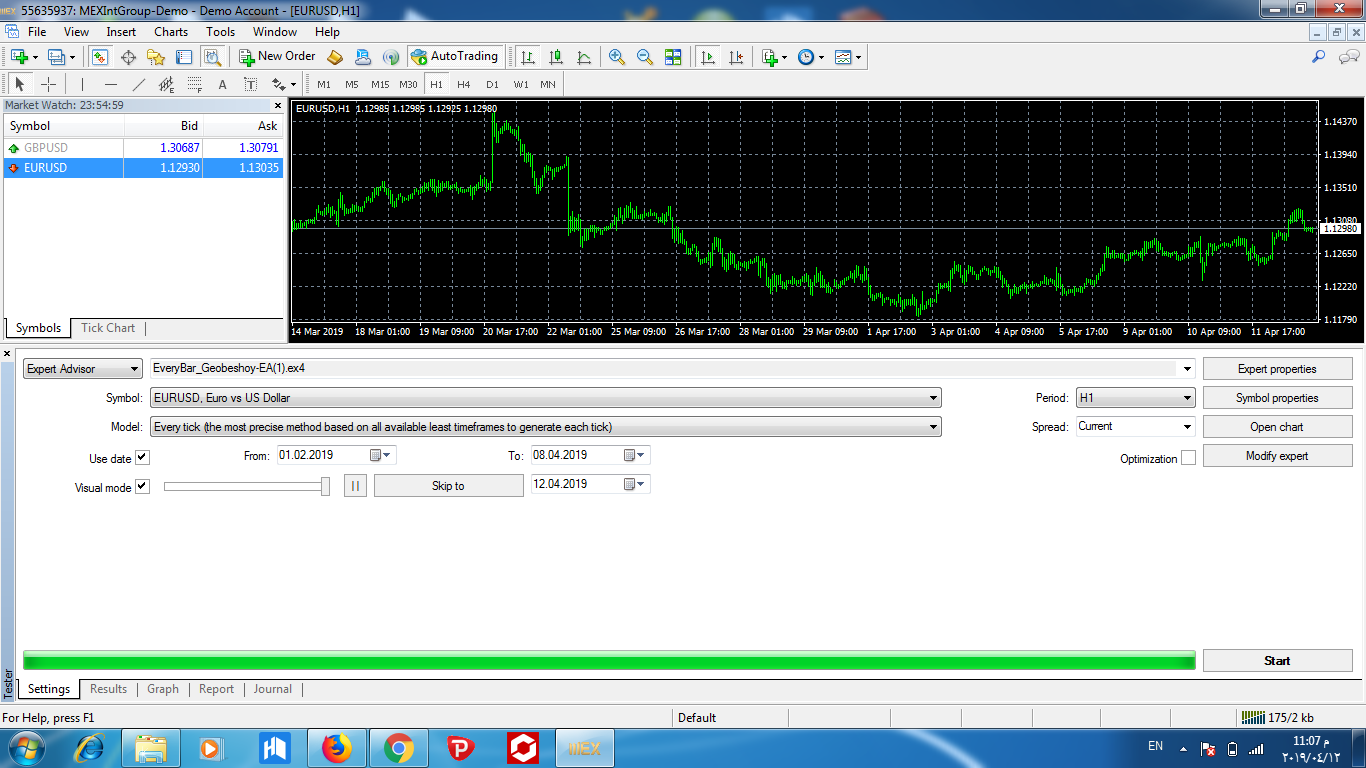The image size is (1366, 768).
Task: Open the Period dropdown showing H1
Action: 1136,398
